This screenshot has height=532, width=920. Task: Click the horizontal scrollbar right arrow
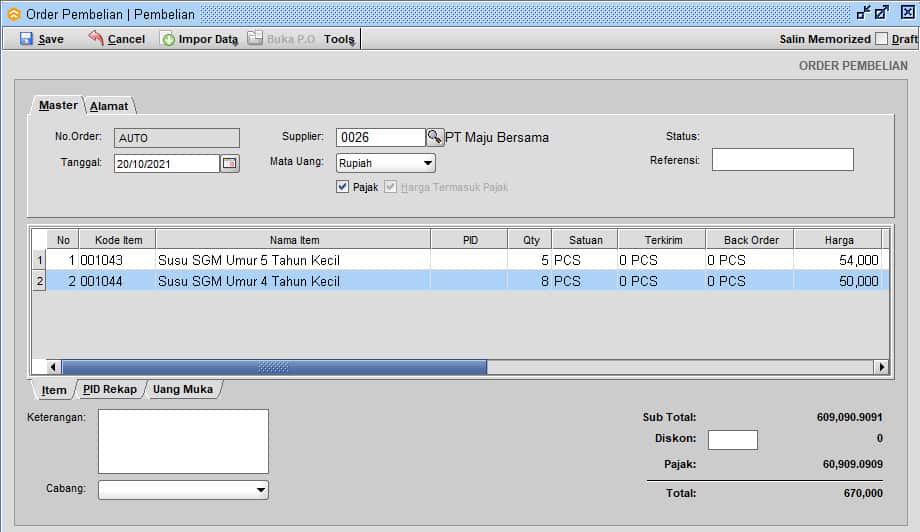click(882, 367)
